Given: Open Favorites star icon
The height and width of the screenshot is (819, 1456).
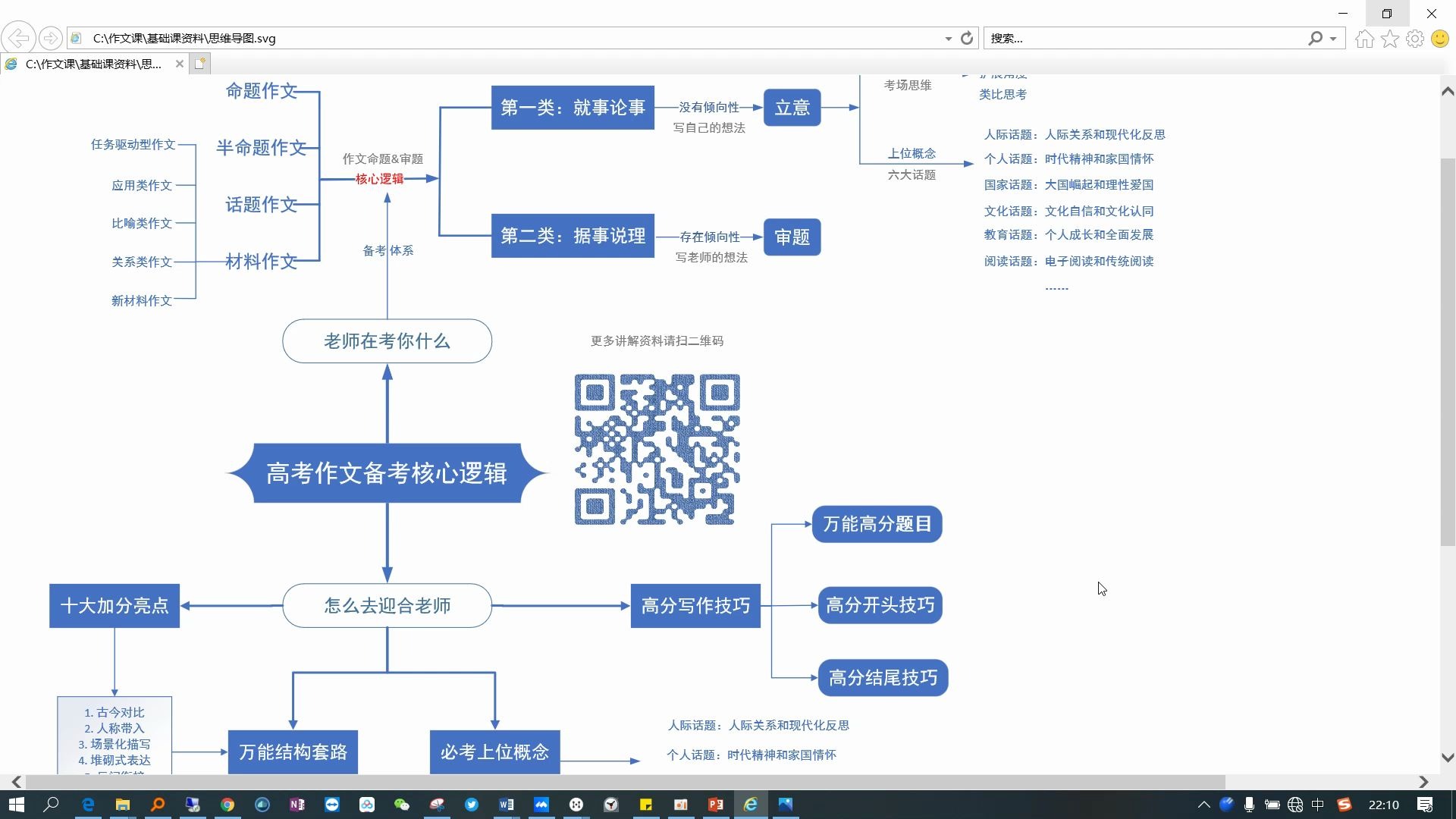Looking at the screenshot, I should [1389, 39].
